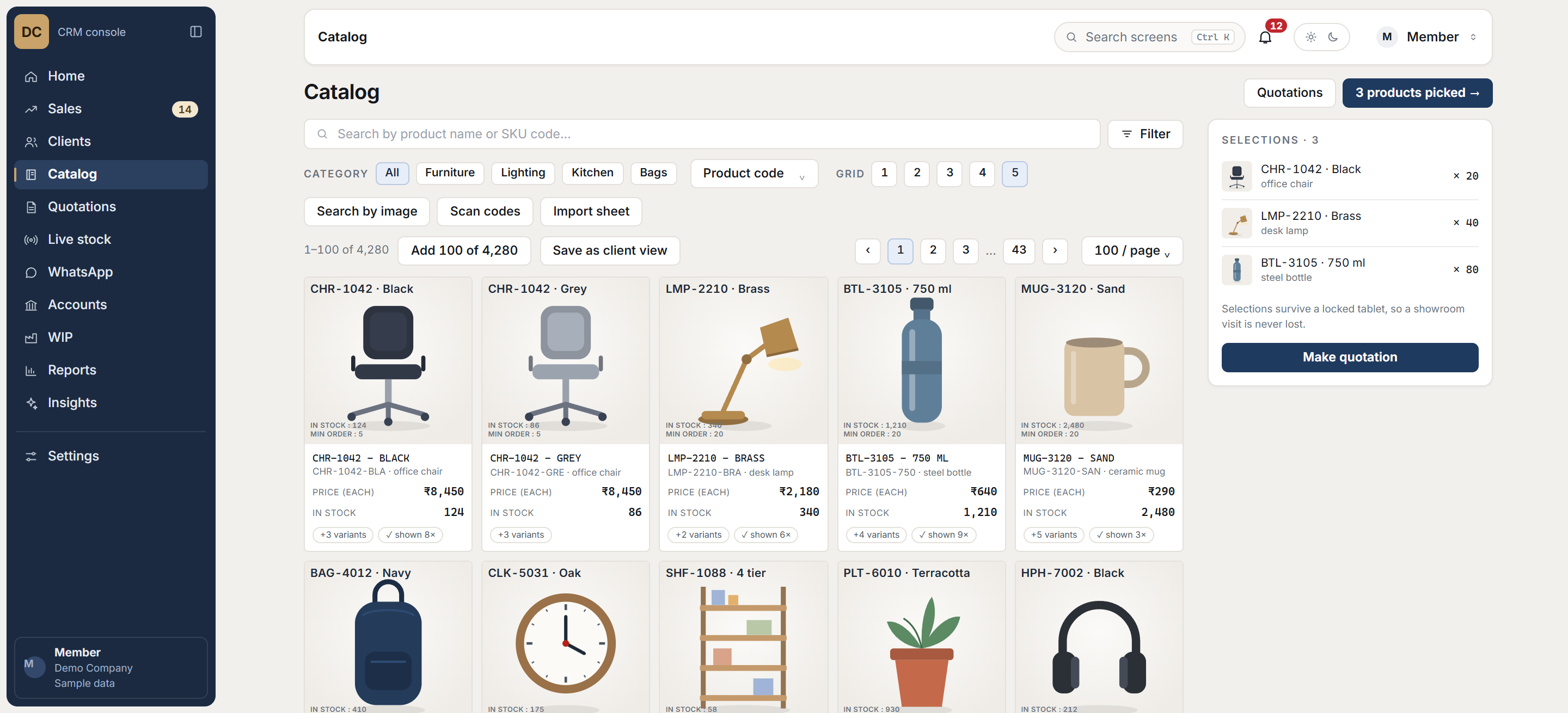Open the WhatsApp chat icon

pyautogui.click(x=31, y=273)
